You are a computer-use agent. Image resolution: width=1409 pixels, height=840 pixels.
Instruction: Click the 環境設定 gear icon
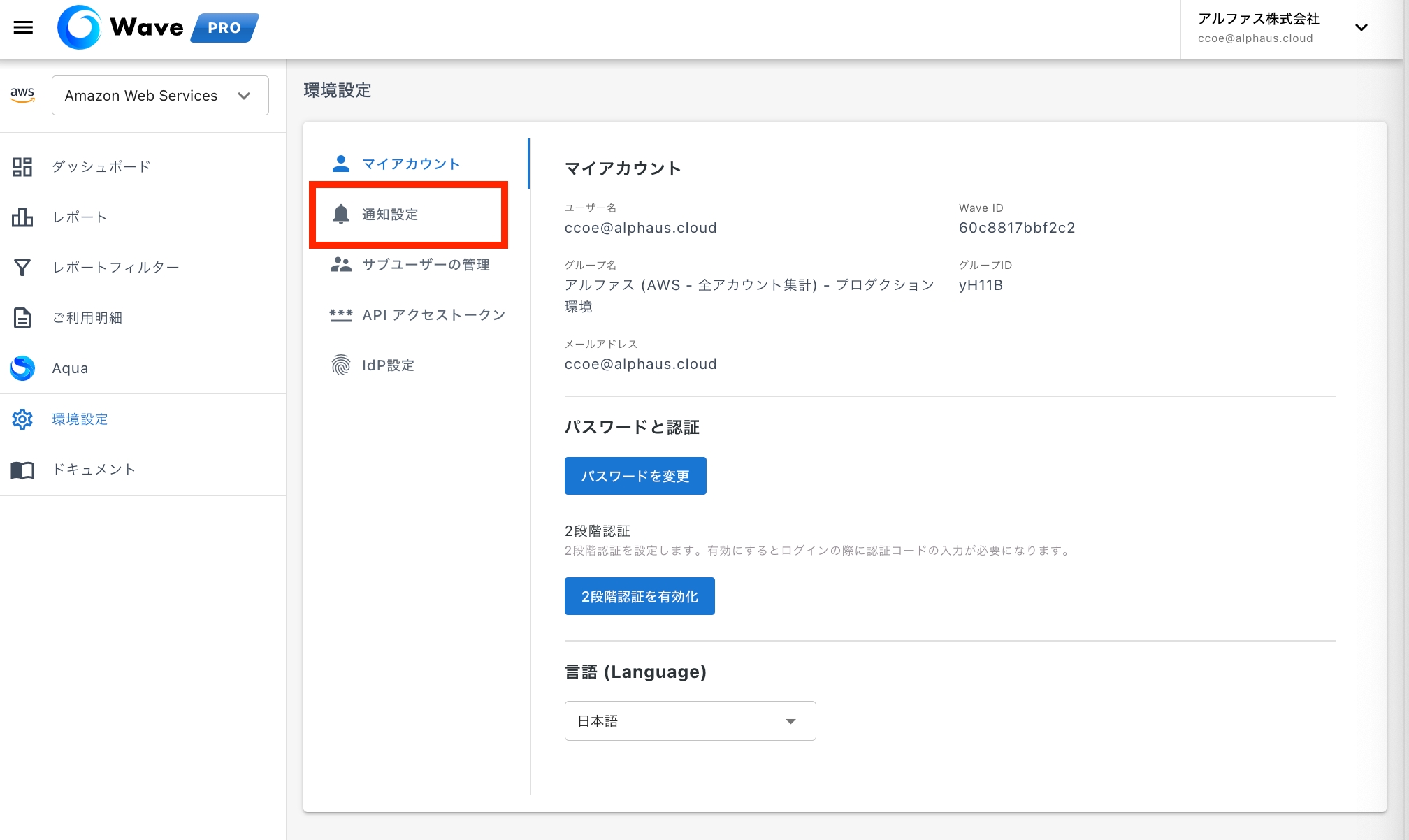(22, 419)
